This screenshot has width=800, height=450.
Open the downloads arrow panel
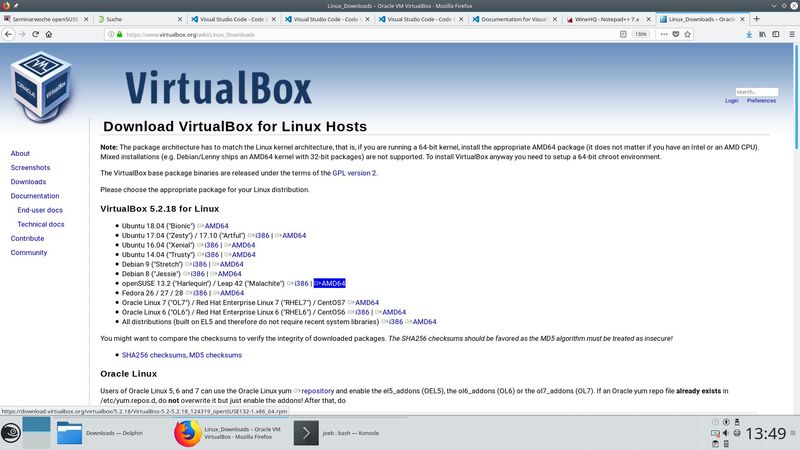(x=748, y=34)
